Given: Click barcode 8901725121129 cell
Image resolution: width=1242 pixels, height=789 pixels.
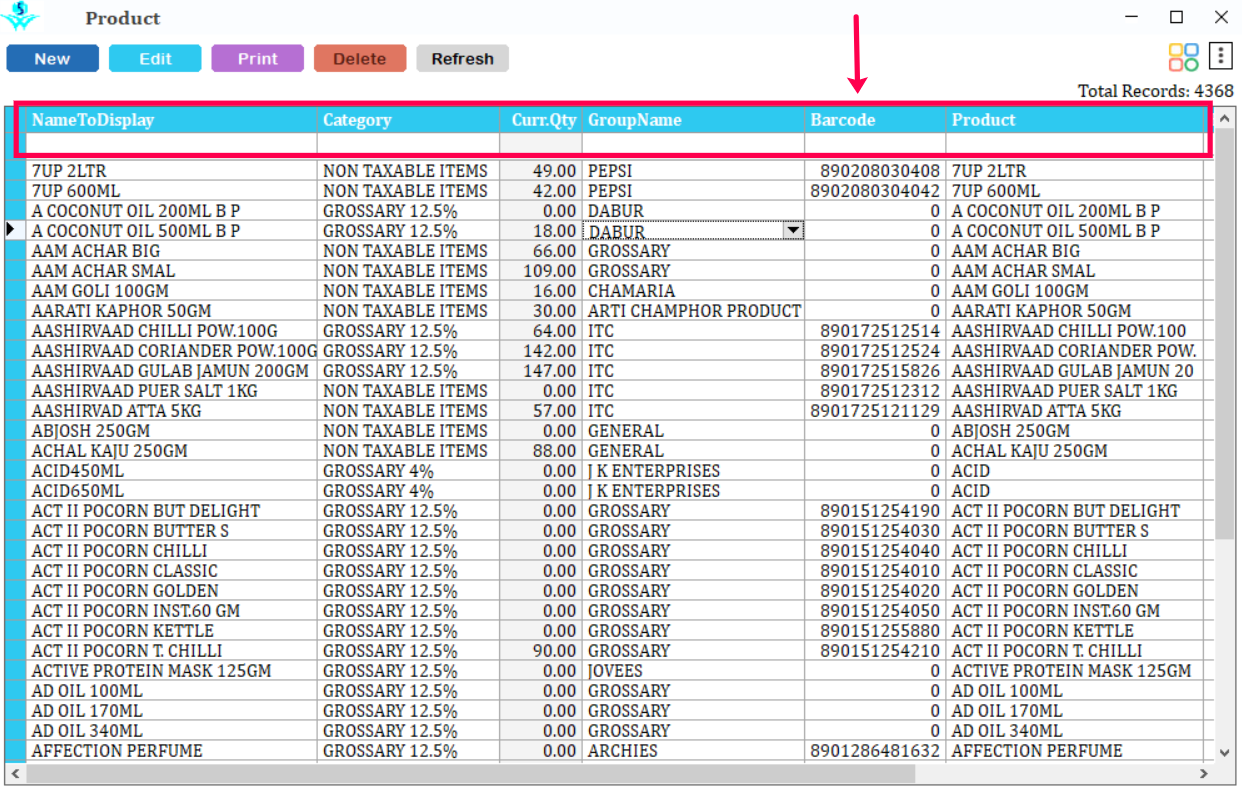Looking at the screenshot, I should tap(875, 411).
